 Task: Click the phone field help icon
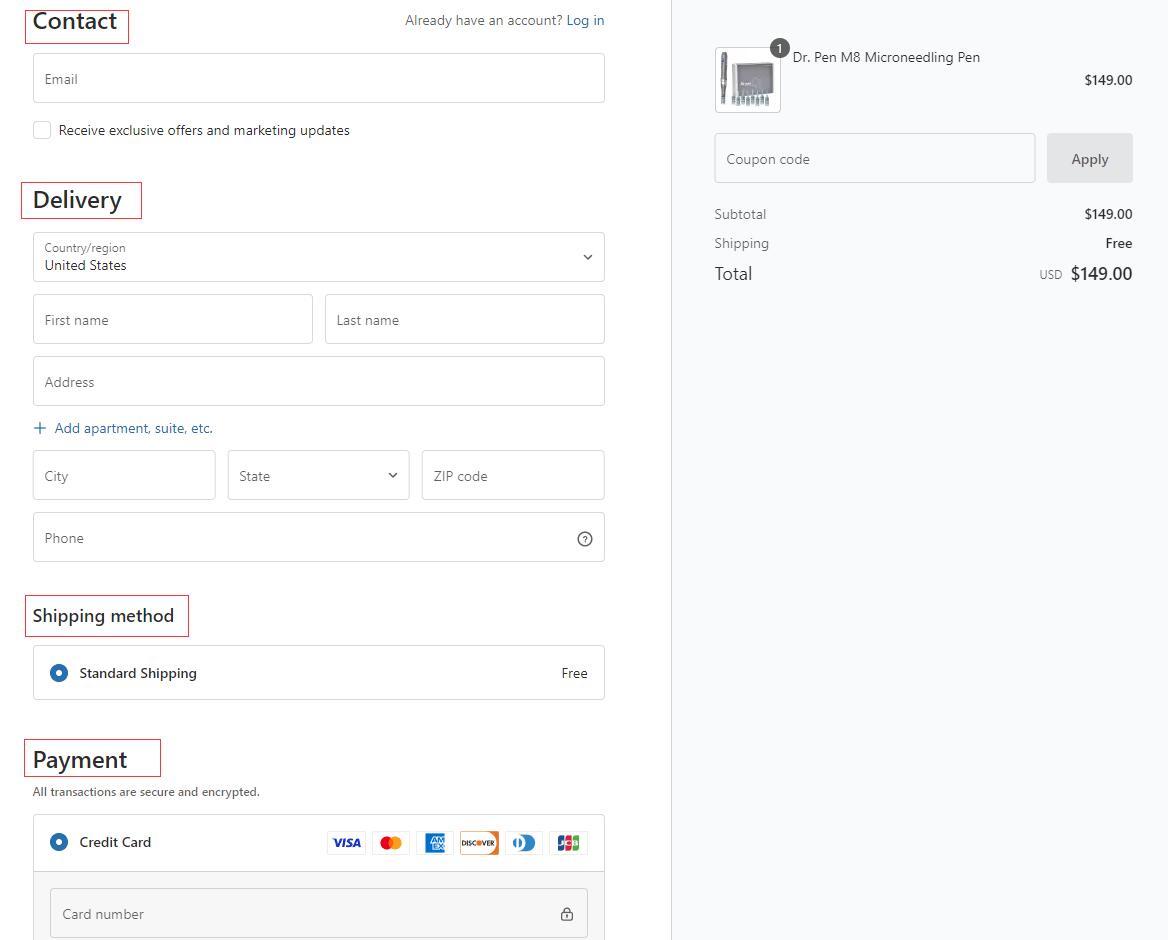[x=585, y=539]
